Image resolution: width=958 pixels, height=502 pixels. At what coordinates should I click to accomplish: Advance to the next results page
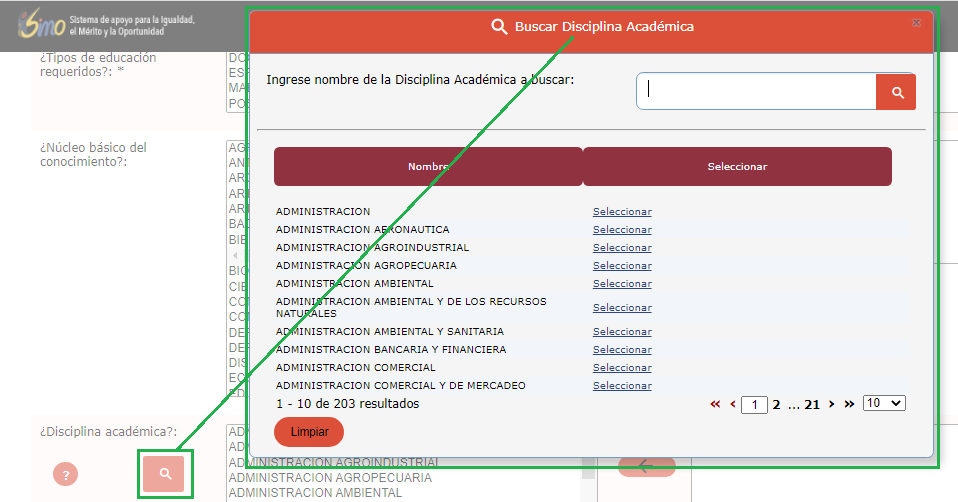click(831, 404)
